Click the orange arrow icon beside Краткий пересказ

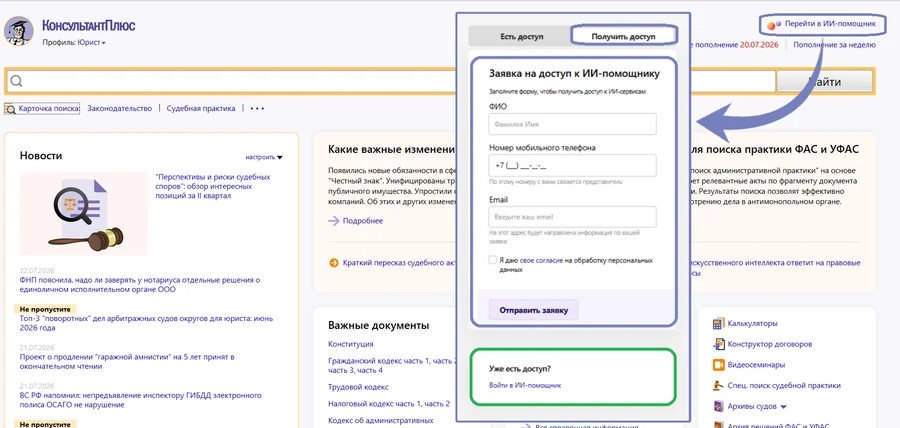point(333,263)
